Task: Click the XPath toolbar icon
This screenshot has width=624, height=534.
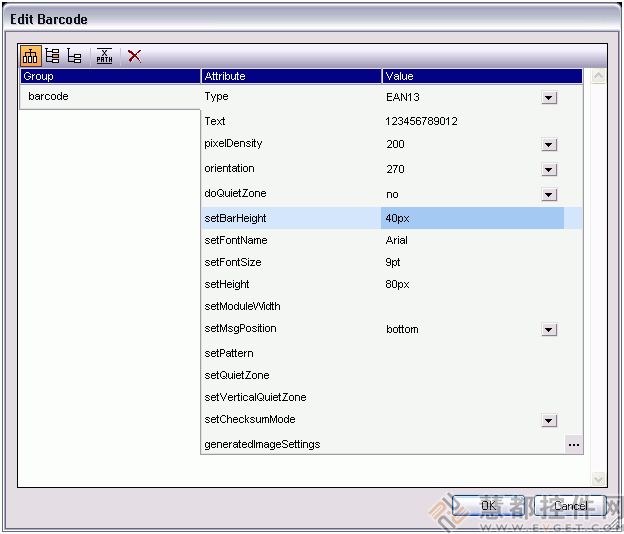Action: [104, 56]
